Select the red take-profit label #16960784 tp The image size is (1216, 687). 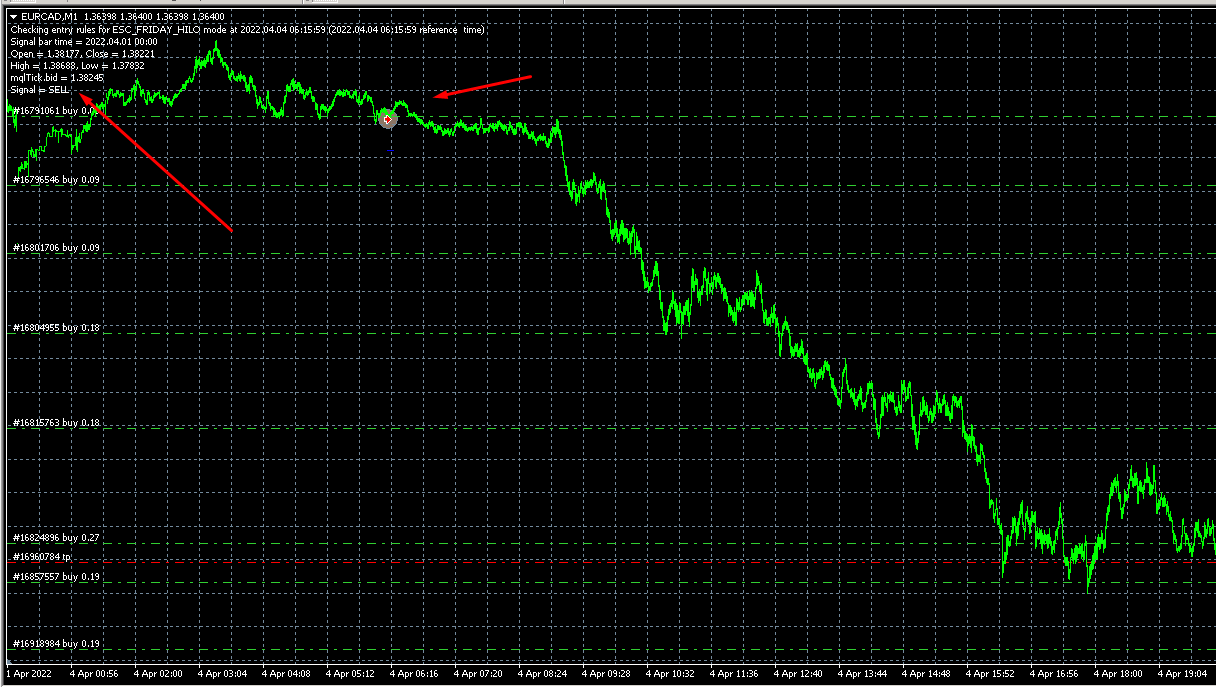[41, 557]
